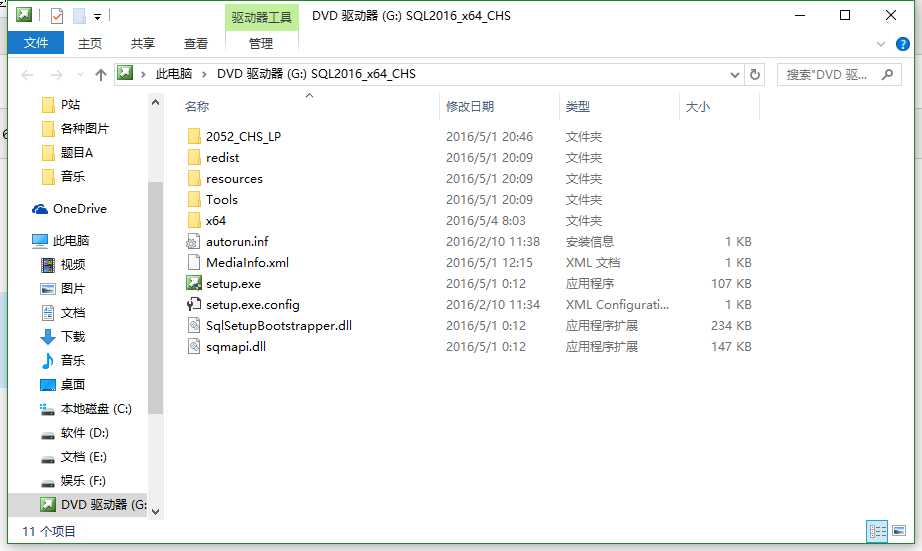Open the 管理 ribbon tab
The width and height of the screenshot is (922, 551).
[261, 44]
